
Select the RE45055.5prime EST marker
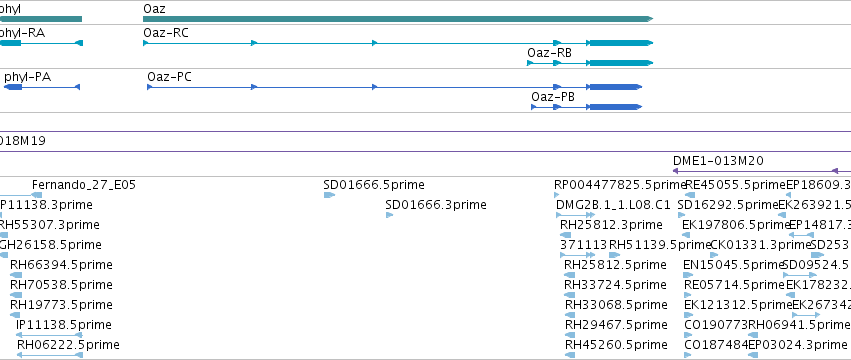point(690,195)
